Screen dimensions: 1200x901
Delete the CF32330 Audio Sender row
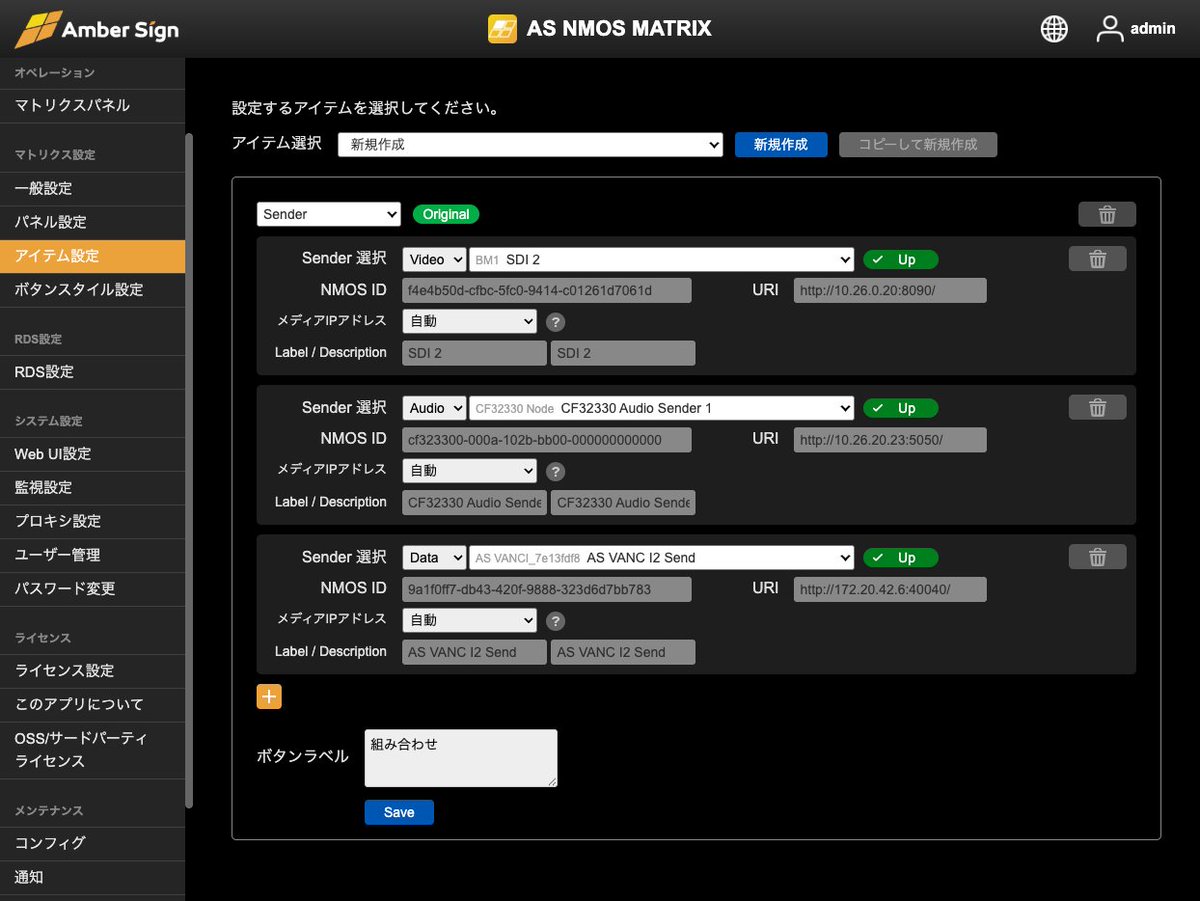(1097, 408)
